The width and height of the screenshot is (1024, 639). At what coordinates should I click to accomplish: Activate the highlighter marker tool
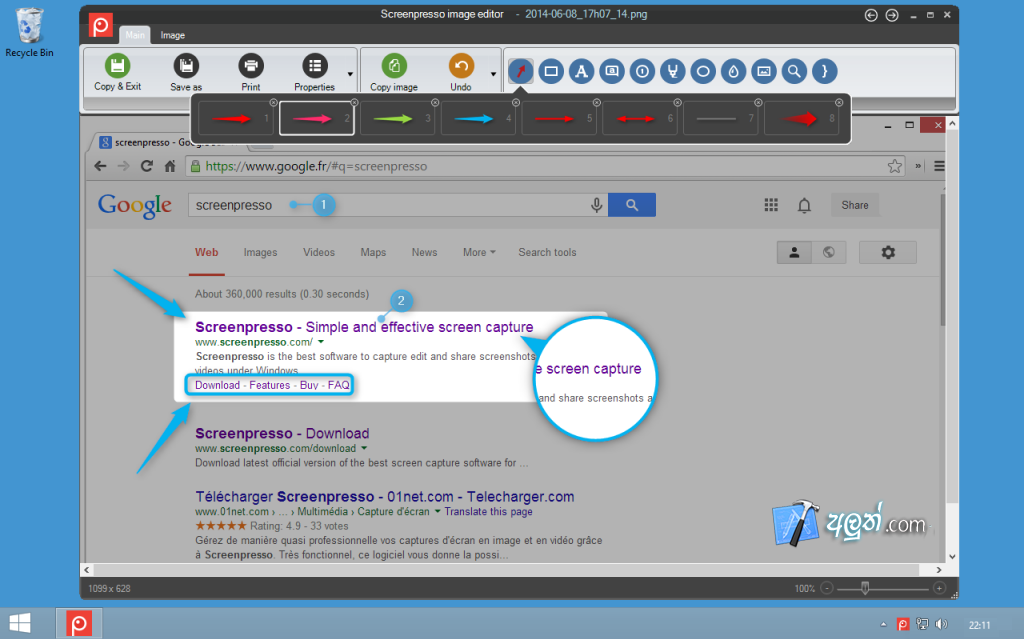[673, 71]
